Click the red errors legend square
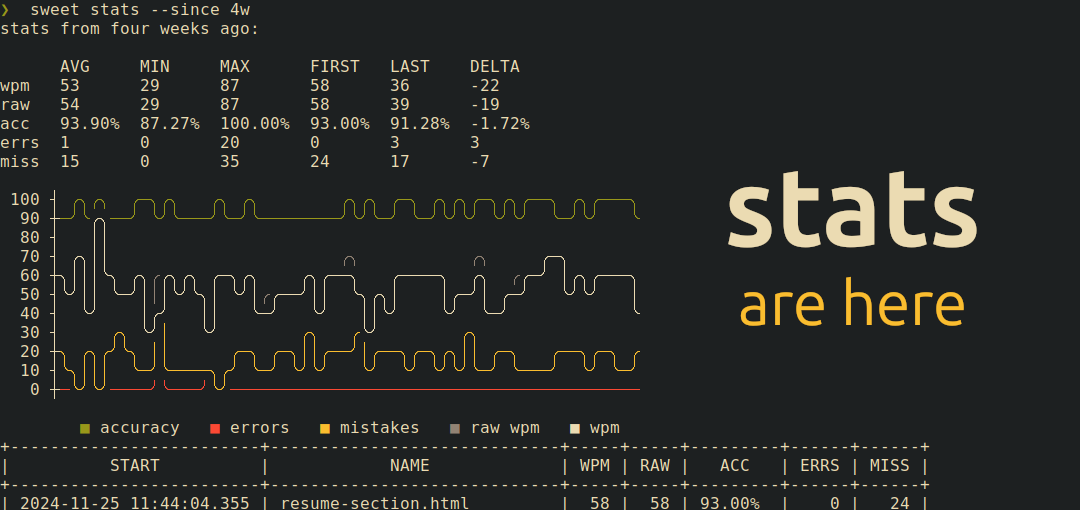 [215, 429]
